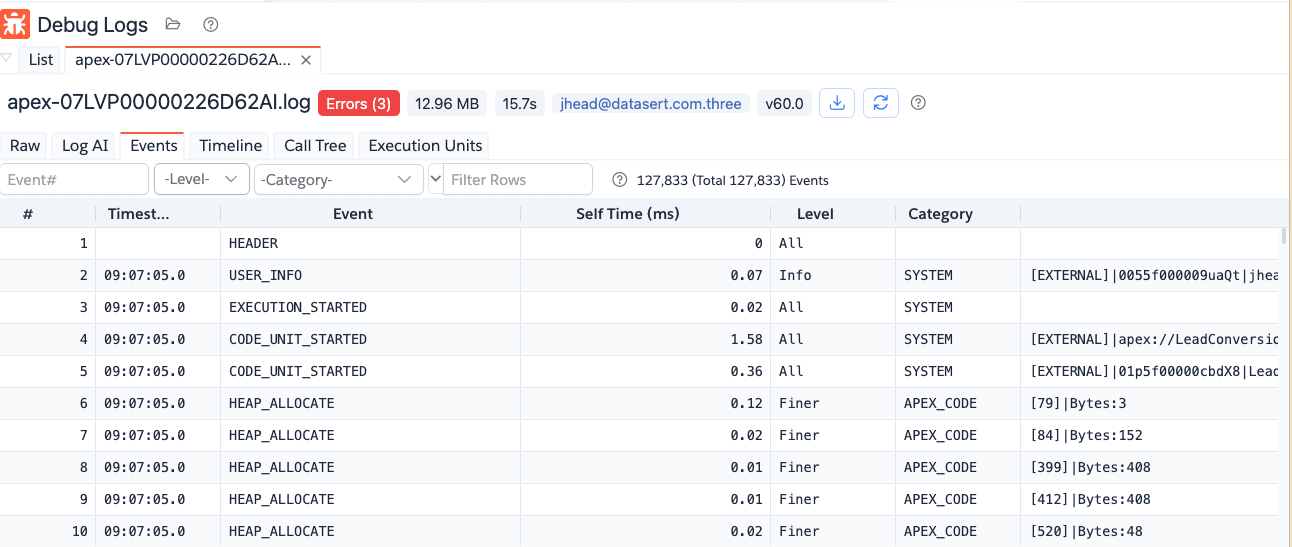The width and height of the screenshot is (1292, 547).
Task: Sort by the Self Time (ms) column header
Action: [627, 214]
